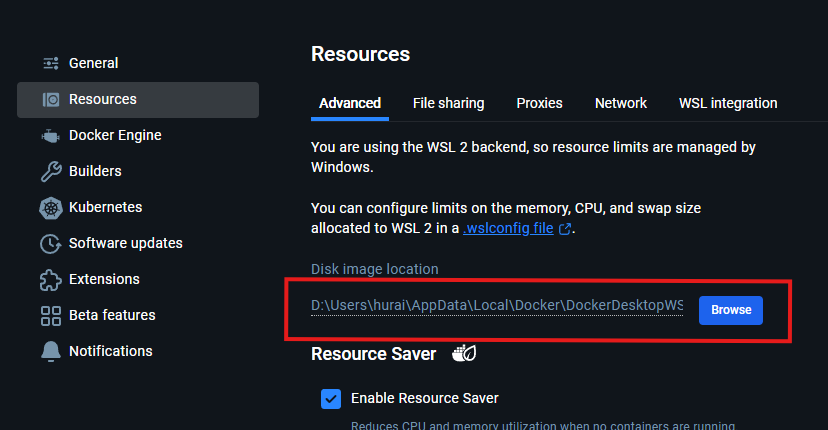
Task: Click the Browse button for disk image
Action: 731,310
